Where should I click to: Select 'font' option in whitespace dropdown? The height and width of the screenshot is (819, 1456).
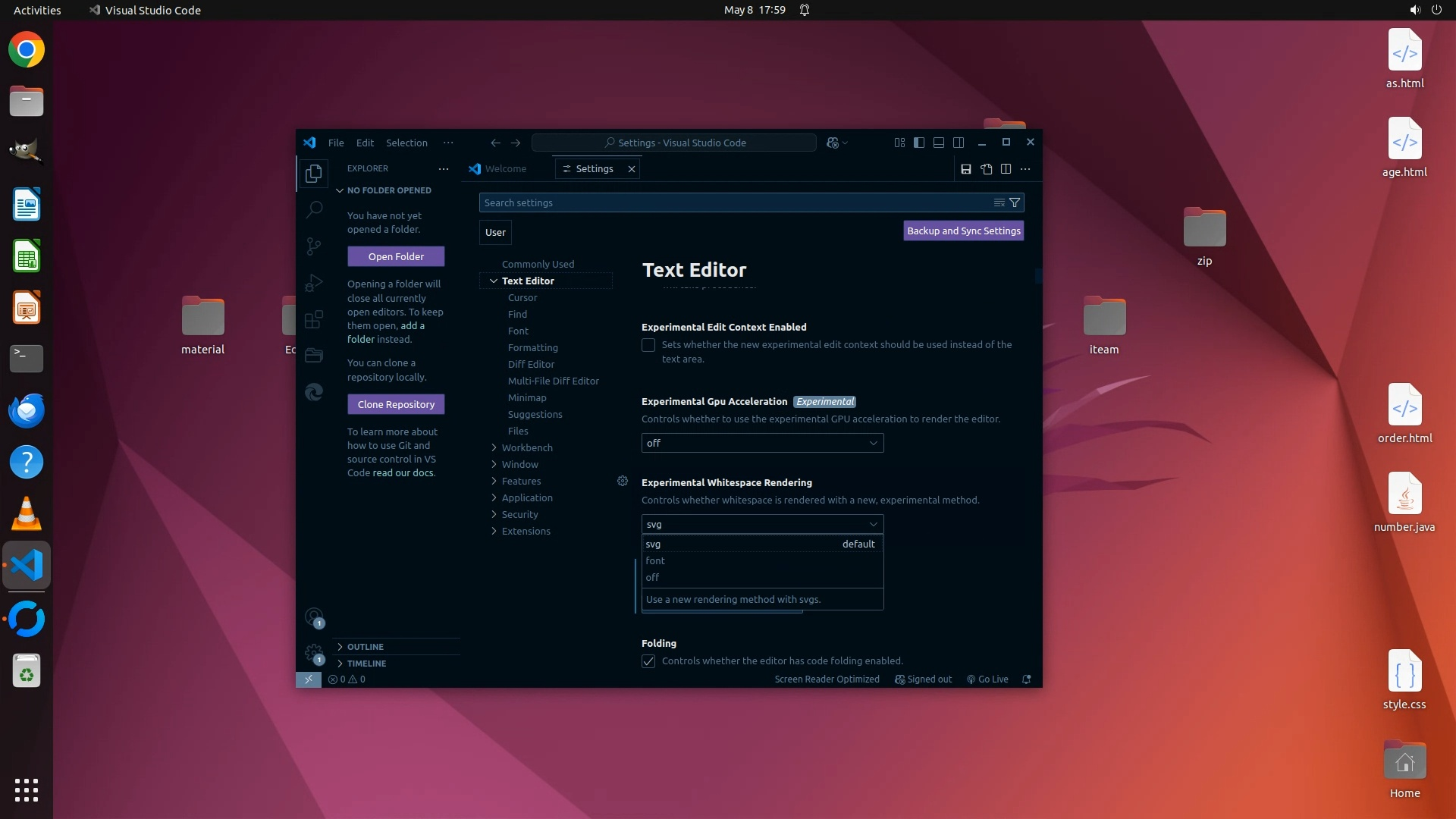pos(656,560)
